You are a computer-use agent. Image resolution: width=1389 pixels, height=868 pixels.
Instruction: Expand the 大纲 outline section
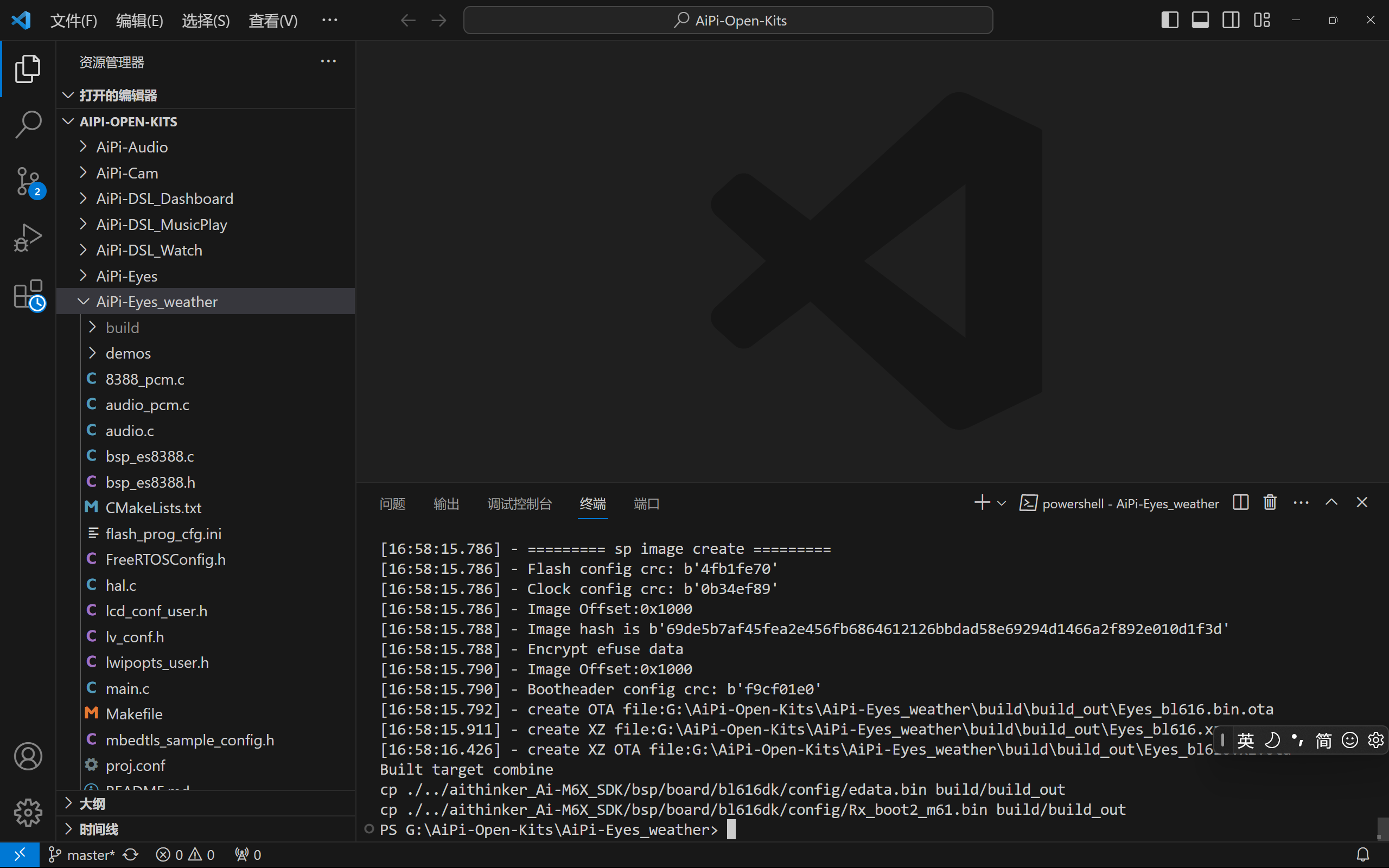(206, 803)
